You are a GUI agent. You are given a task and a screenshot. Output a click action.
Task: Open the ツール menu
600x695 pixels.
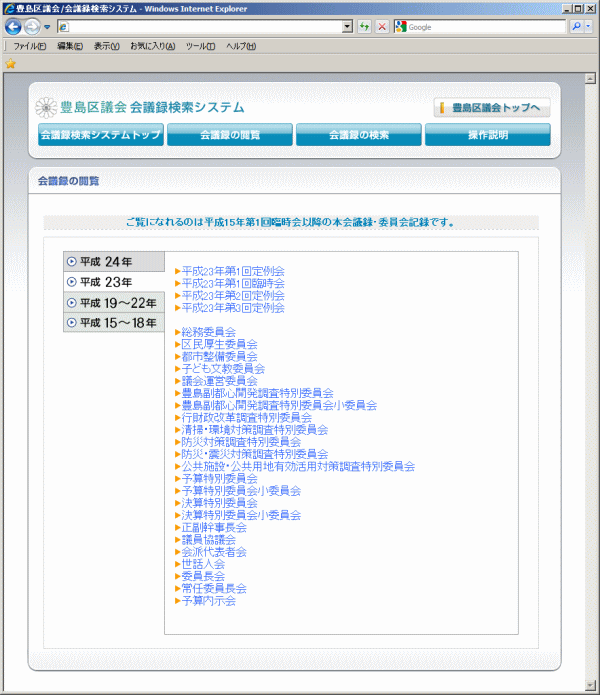tap(200, 46)
